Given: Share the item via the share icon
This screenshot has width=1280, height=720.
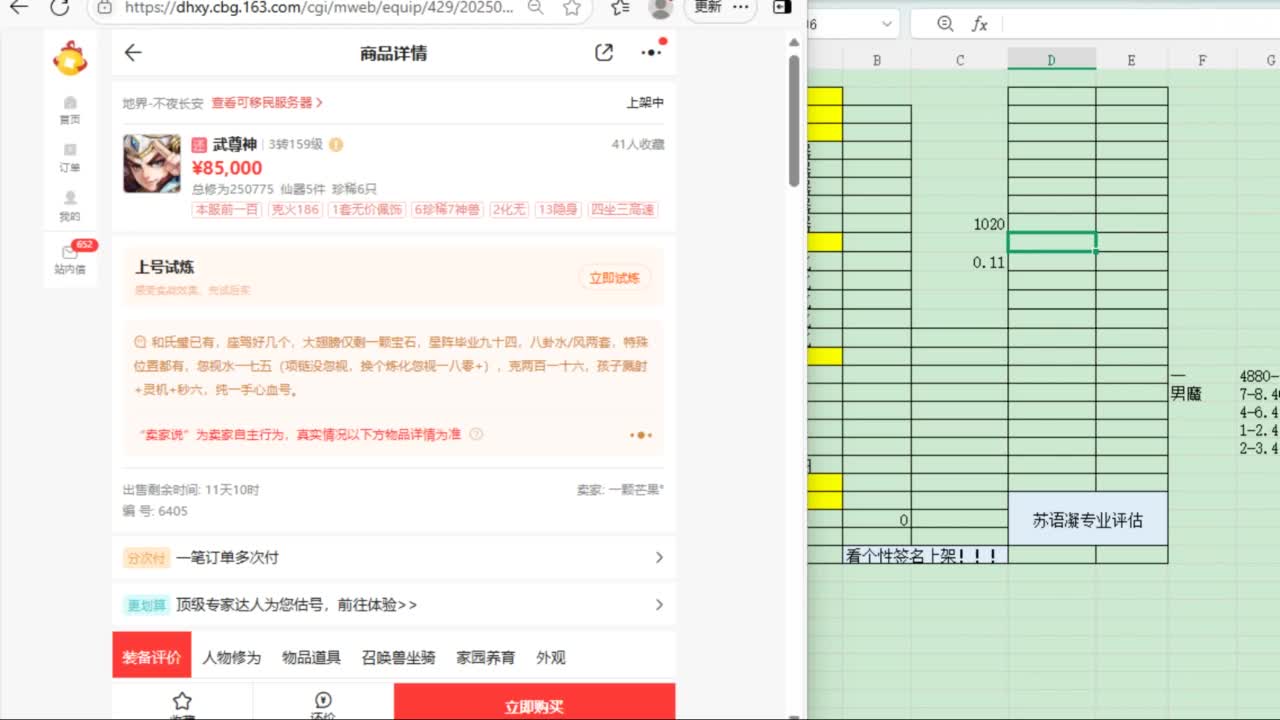Looking at the screenshot, I should point(604,53).
